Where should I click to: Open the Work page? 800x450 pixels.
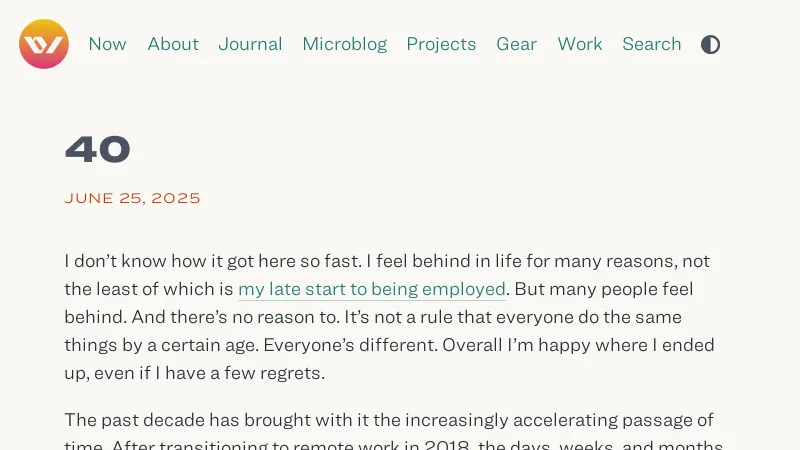coord(580,44)
